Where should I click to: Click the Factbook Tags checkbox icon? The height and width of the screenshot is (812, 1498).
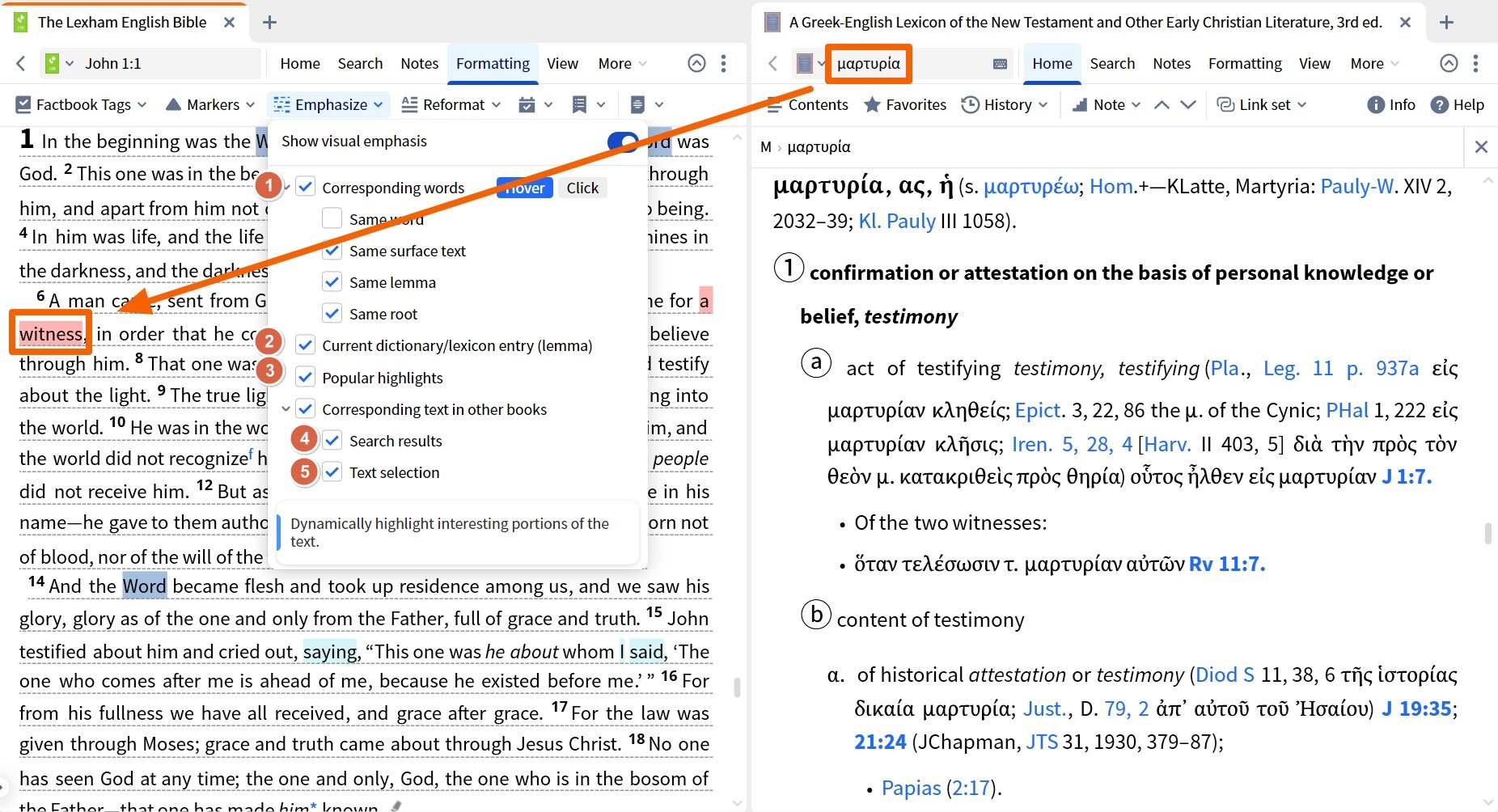click(x=23, y=104)
